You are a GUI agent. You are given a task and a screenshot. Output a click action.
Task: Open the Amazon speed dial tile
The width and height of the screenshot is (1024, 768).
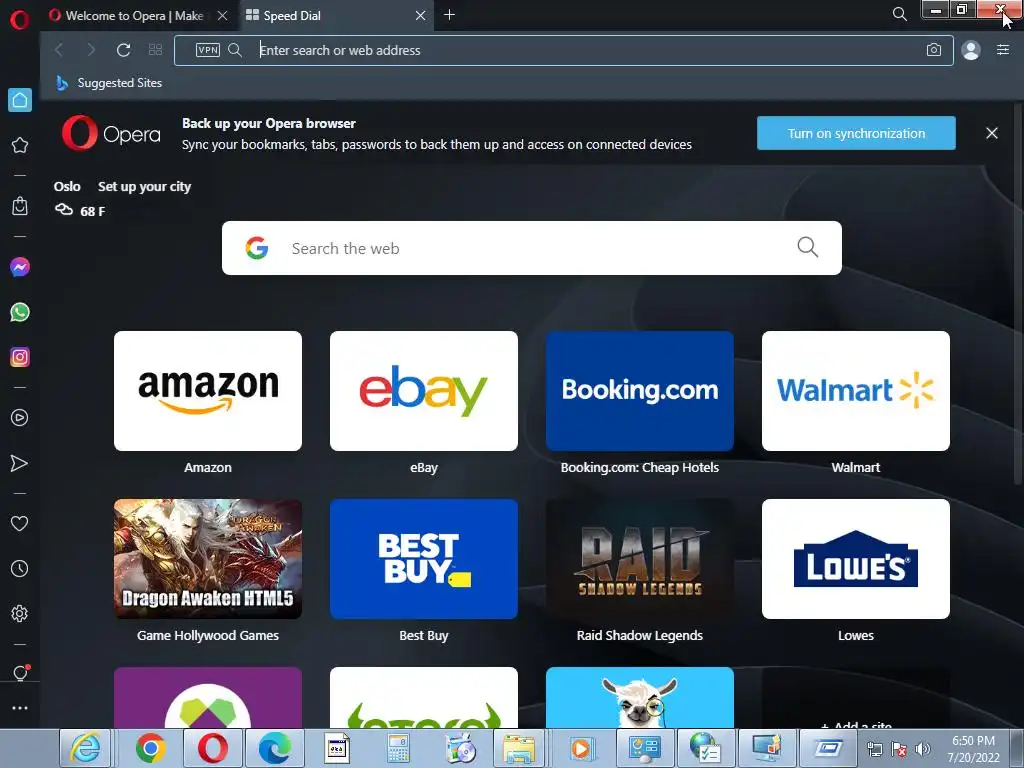click(208, 391)
